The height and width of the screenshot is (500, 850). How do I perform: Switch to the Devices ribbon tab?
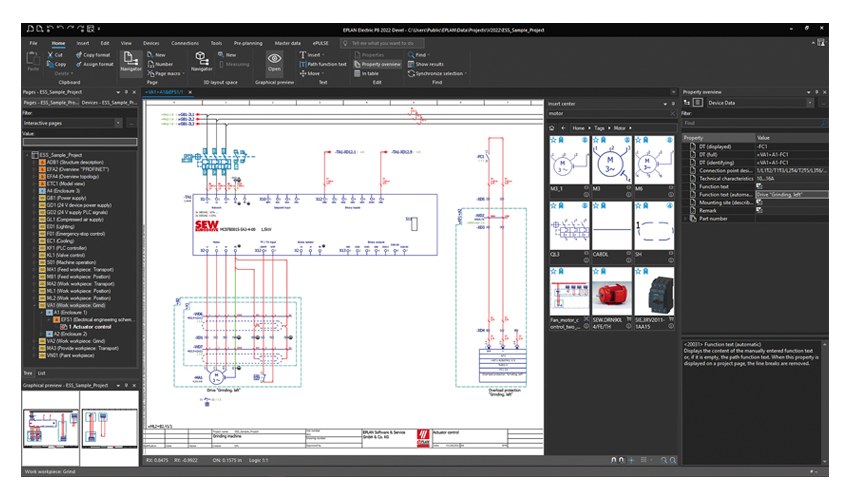click(151, 43)
